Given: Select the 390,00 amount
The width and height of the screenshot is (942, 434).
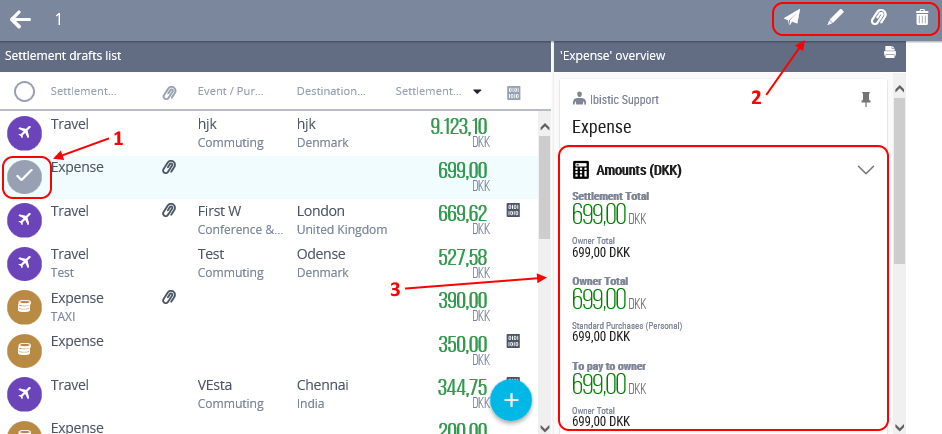Looking at the screenshot, I should (x=463, y=301).
